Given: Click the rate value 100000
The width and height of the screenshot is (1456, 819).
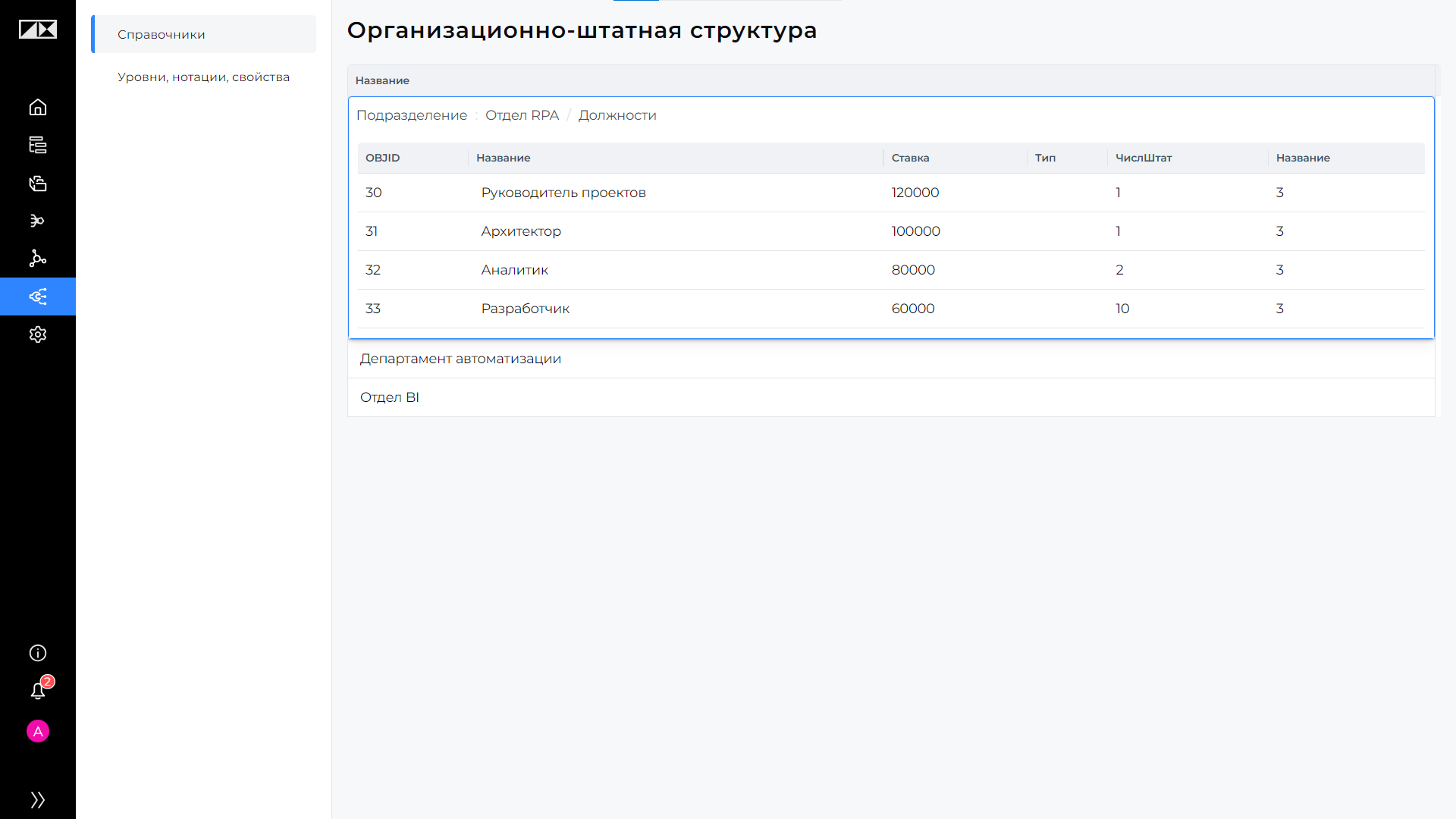Looking at the screenshot, I should tap(915, 231).
